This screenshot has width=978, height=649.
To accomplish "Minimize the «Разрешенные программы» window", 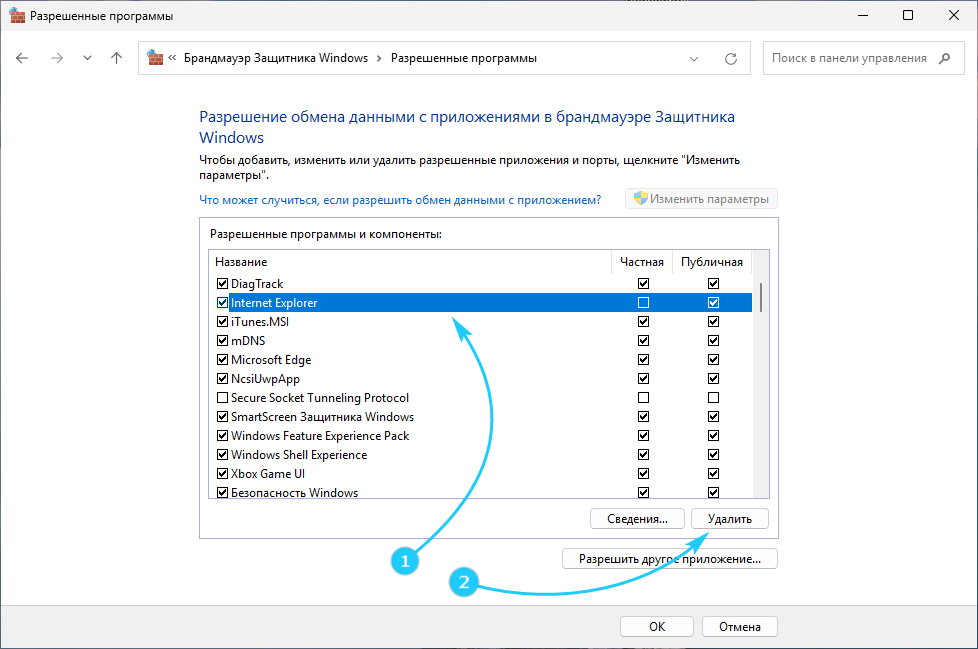I will [x=863, y=16].
